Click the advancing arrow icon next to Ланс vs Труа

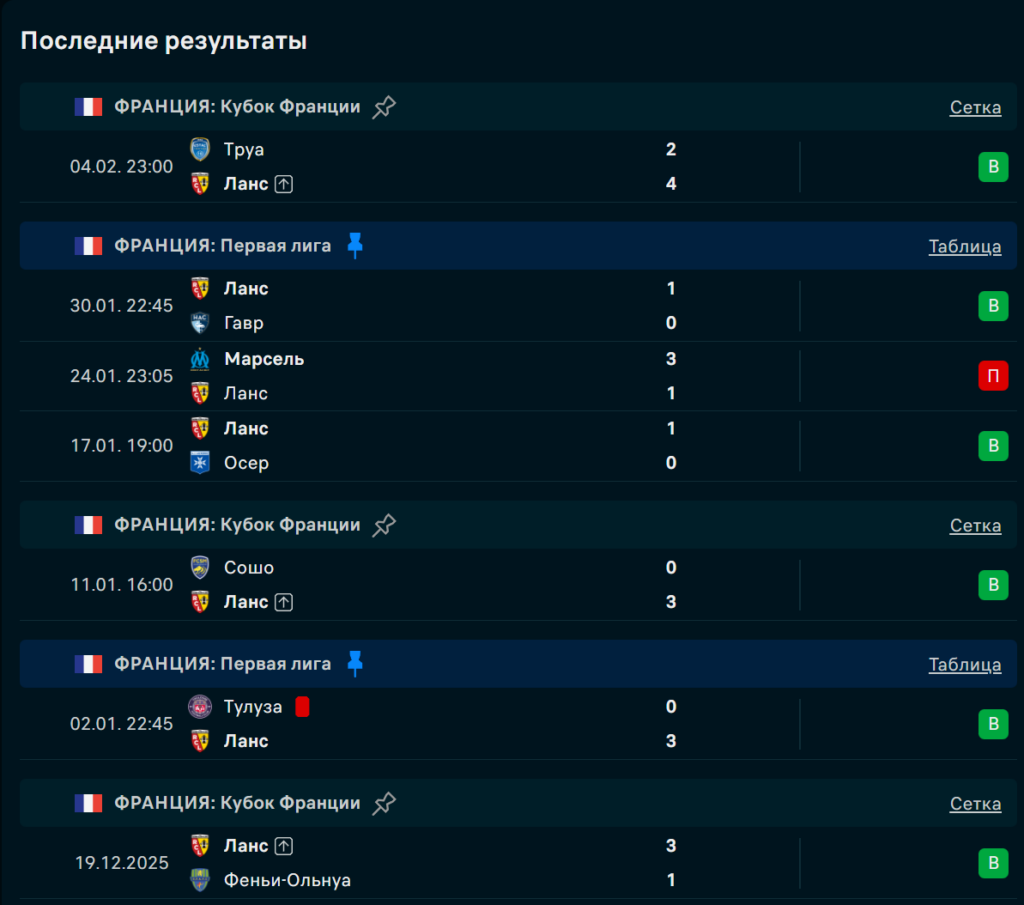284,184
